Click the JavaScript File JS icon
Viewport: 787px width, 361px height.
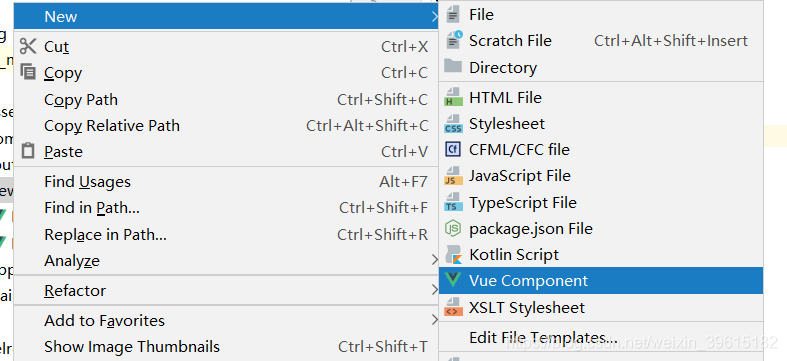(x=453, y=175)
